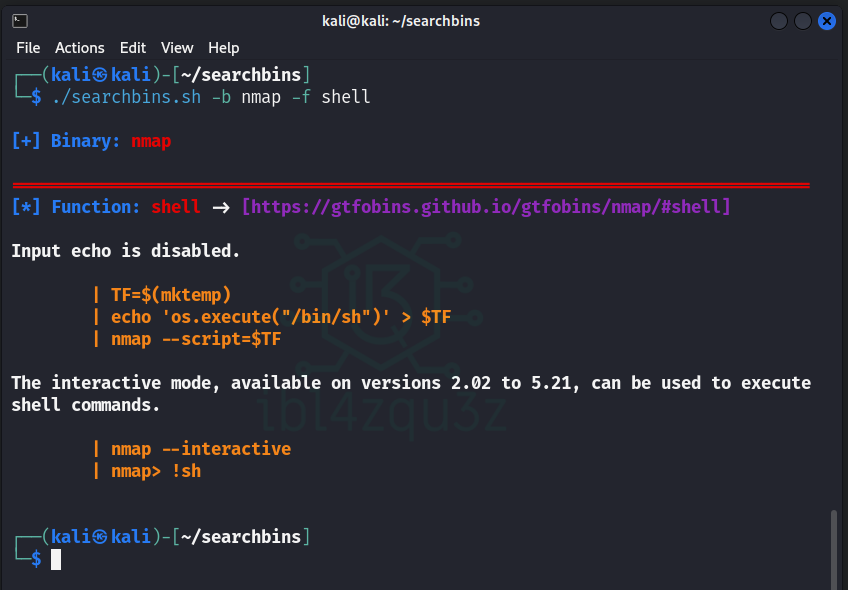Open the Edit menu

point(133,48)
